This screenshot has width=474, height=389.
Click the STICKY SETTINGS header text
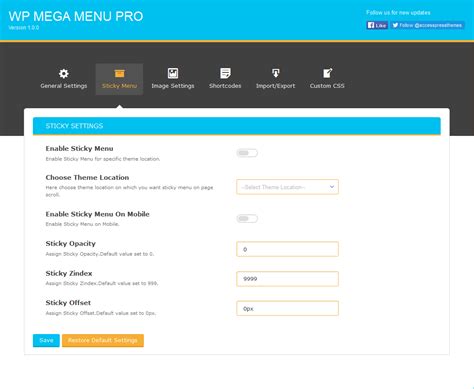pyautogui.click(x=74, y=126)
